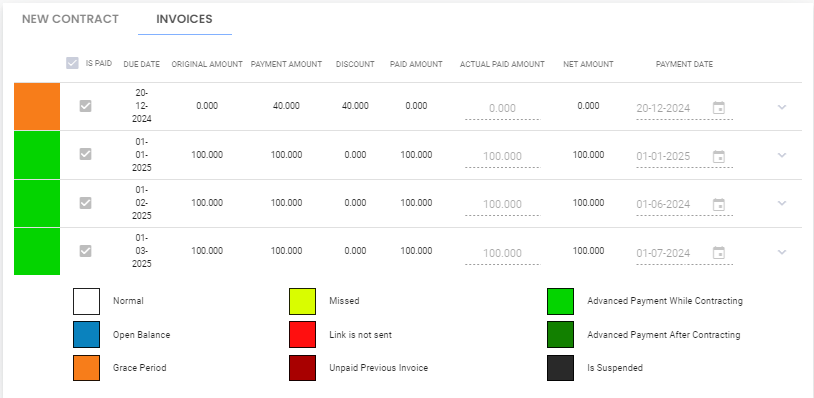Toggle paid checkbox for 20-12-2024 invoice
The width and height of the screenshot is (814, 398).
[x=85, y=106]
